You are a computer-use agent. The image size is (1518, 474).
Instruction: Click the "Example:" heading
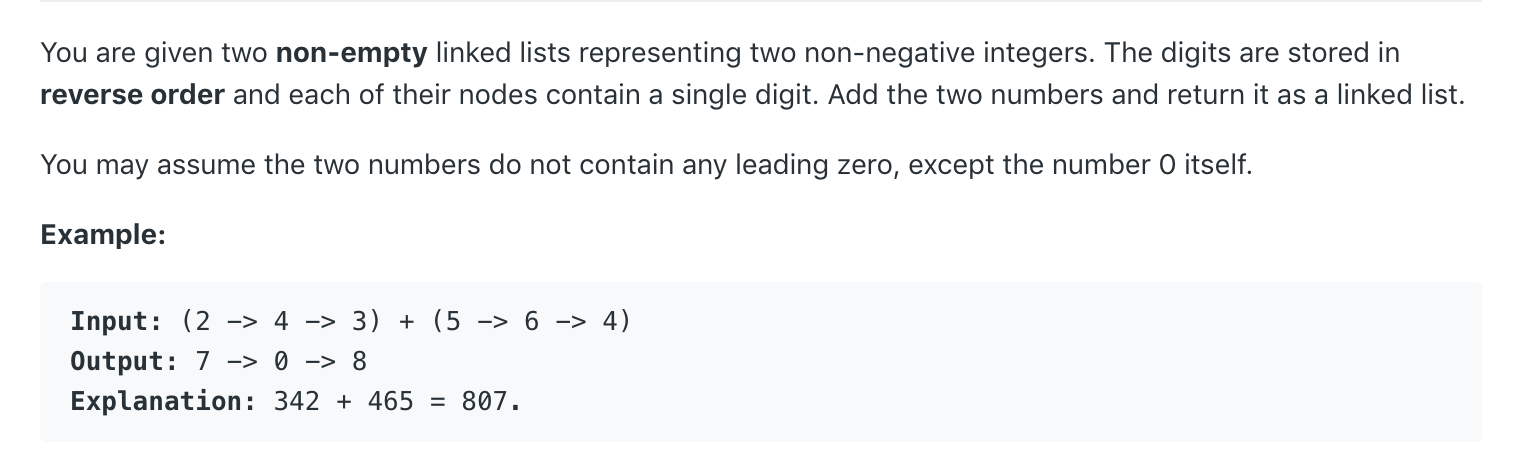[x=103, y=234]
